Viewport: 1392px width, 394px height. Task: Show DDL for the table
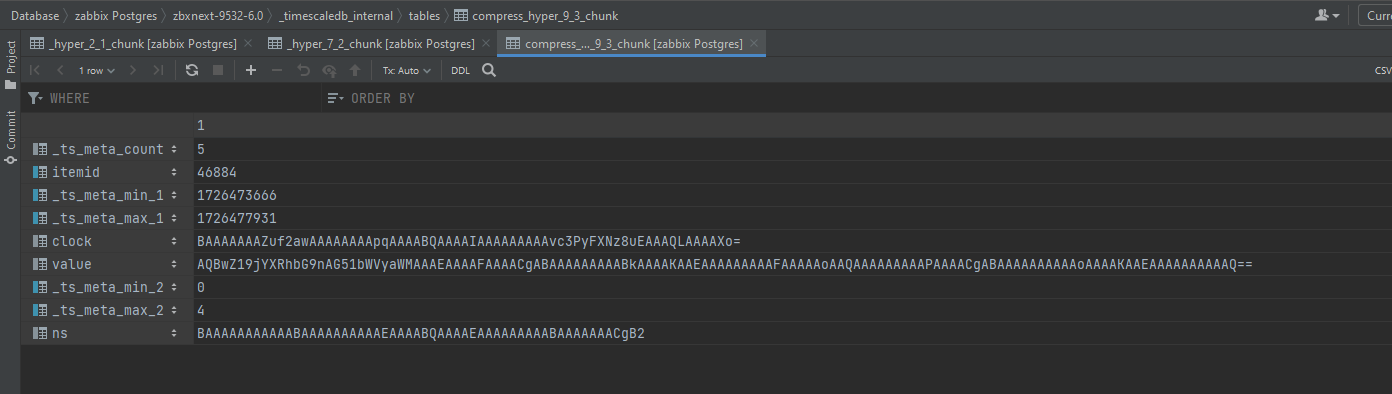coord(460,70)
